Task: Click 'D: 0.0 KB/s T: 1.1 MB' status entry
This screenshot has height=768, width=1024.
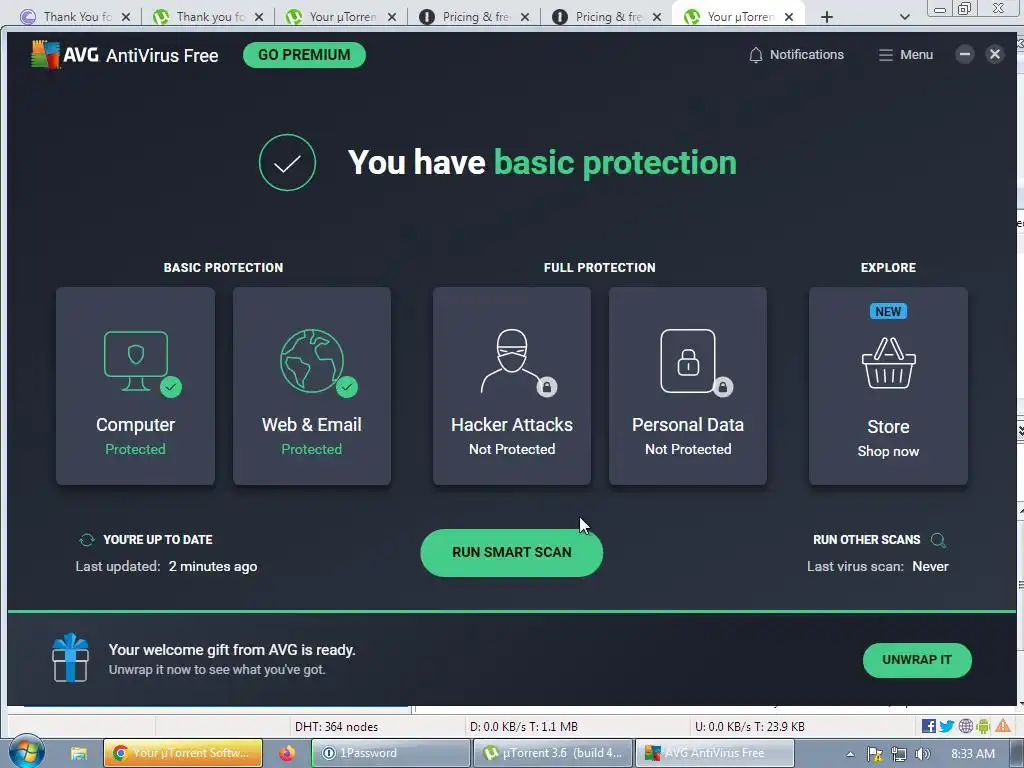Action: pos(524,726)
